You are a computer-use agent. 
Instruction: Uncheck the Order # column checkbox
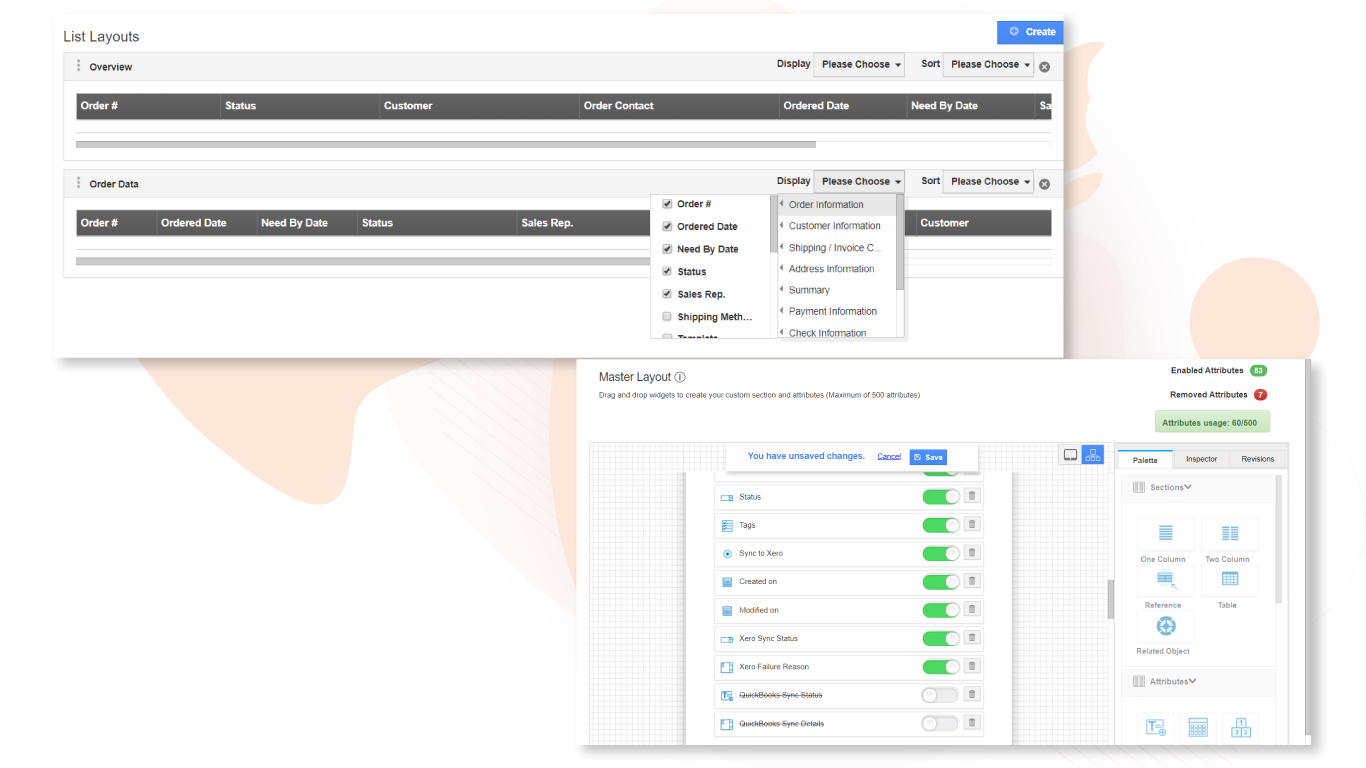[667, 204]
